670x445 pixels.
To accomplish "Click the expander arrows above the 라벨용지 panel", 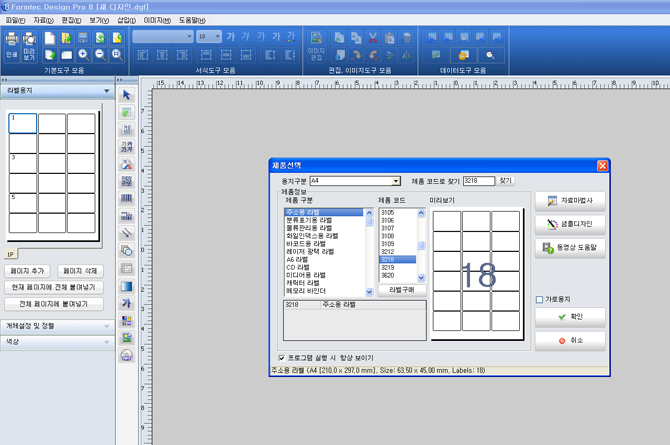I will (4, 80).
